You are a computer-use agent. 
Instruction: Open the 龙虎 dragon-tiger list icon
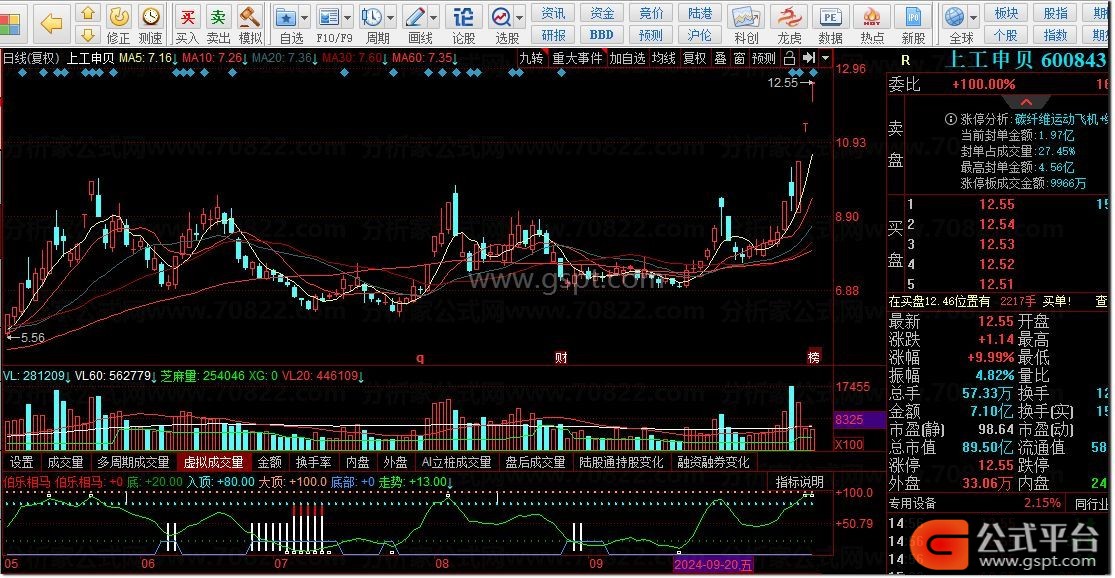(x=789, y=24)
